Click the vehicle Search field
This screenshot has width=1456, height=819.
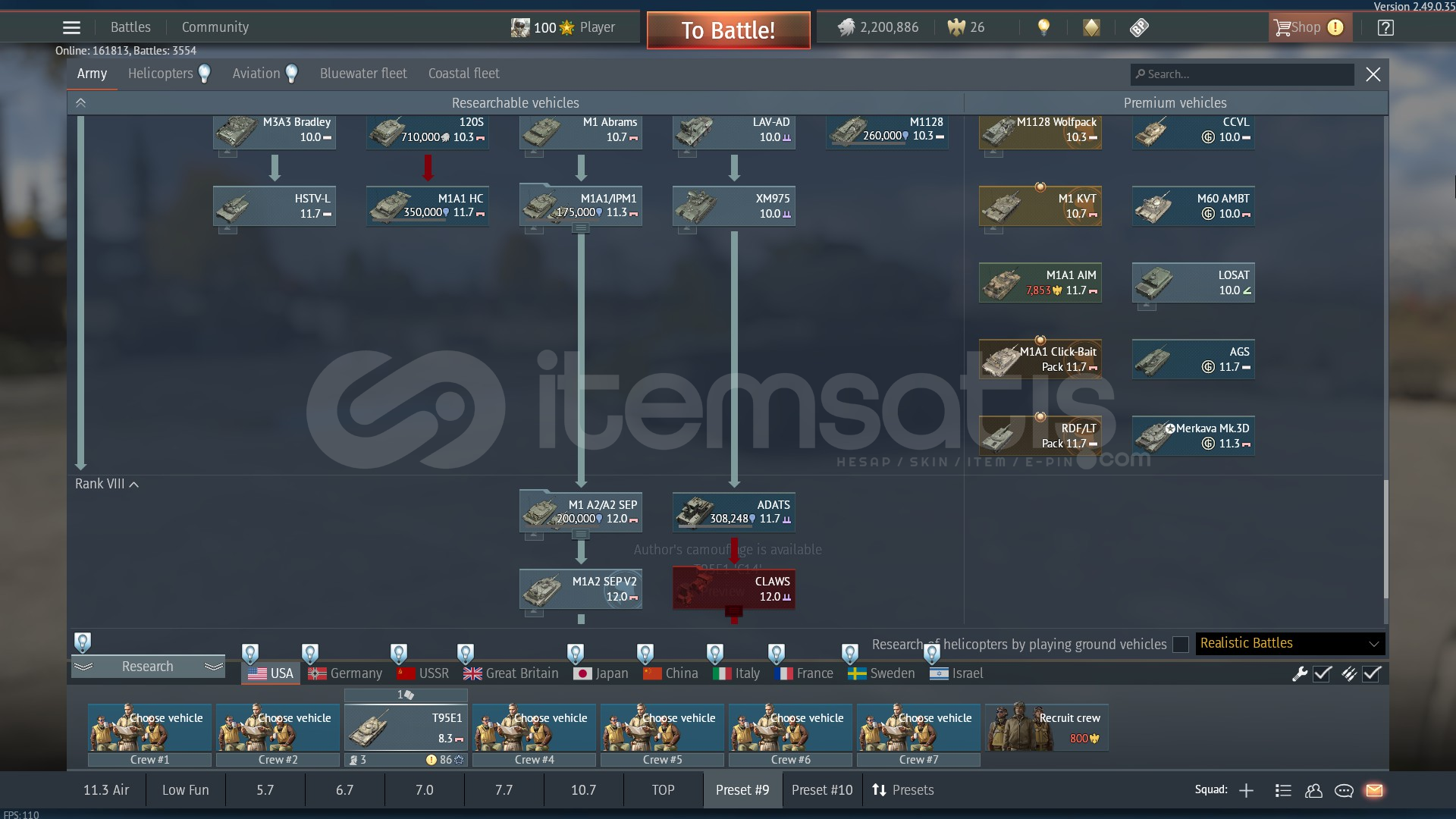(1244, 74)
